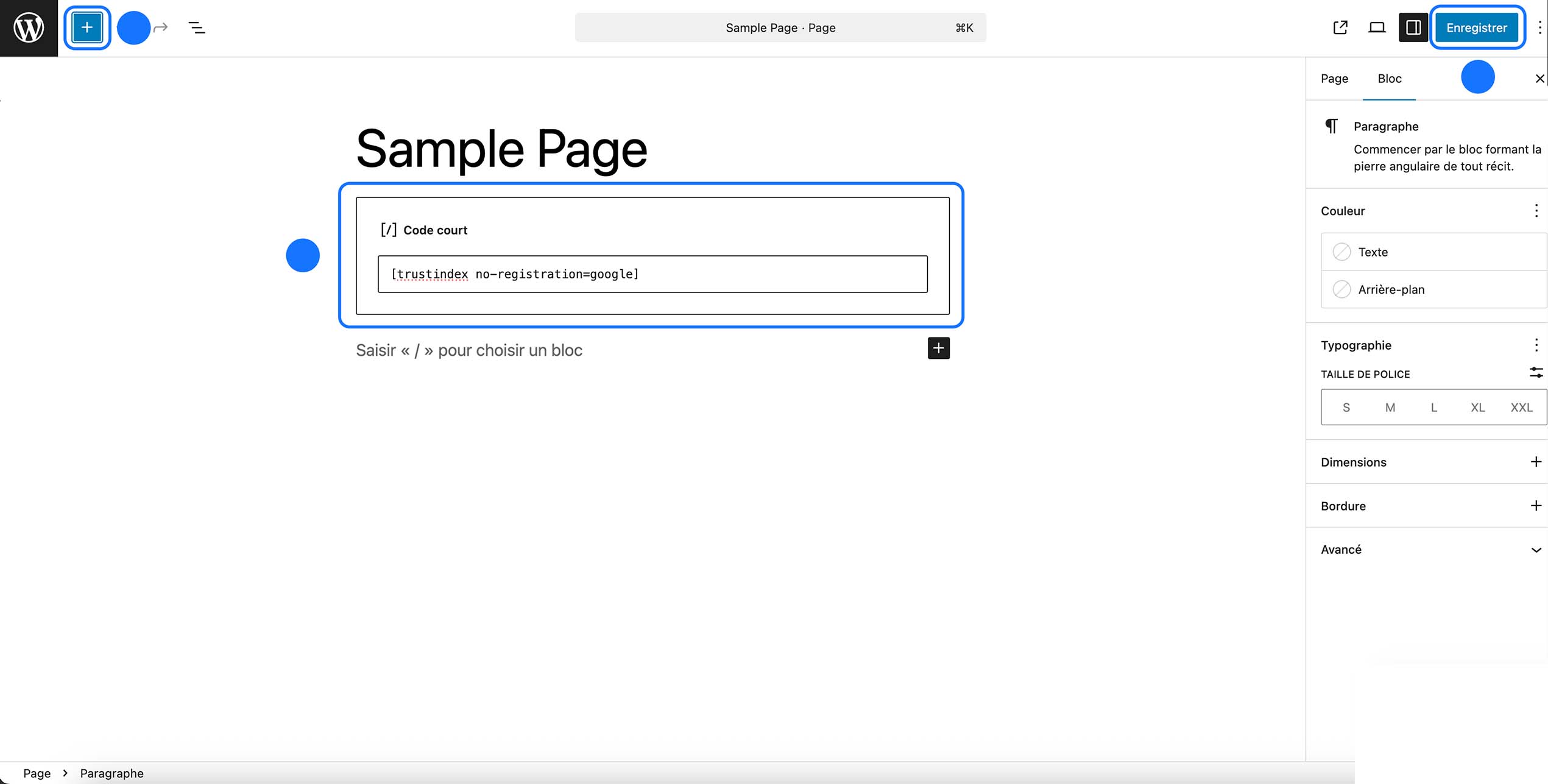Open the document overview list icon
Screen dimensions: 1548x784
196,27
